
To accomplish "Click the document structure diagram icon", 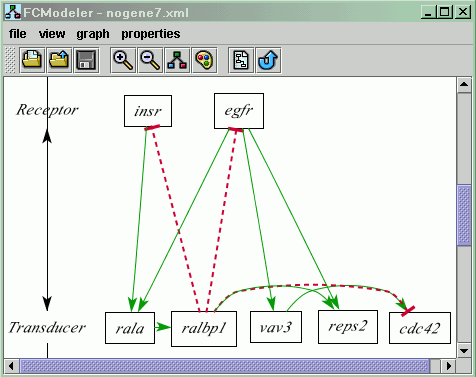I will tap(241, 60).
